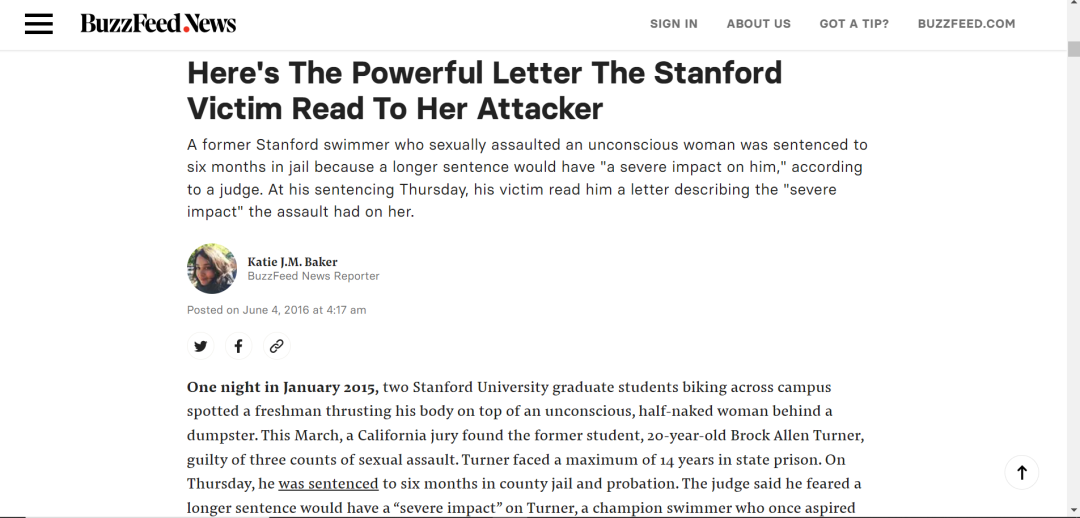Open the Sign In page
Screen dimensions: 1080x518
[x=674, y=24]
